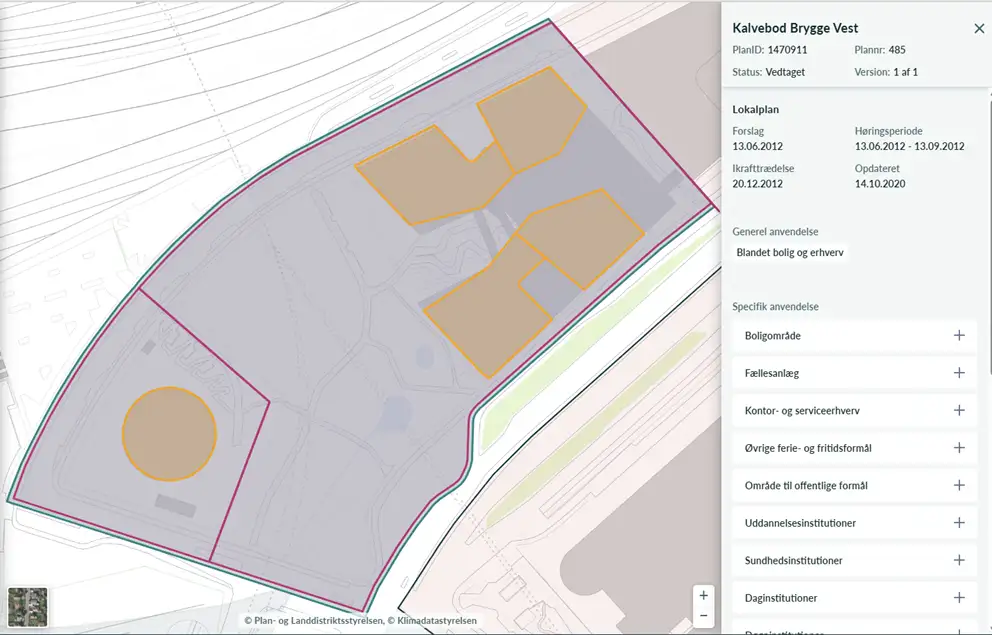
Task: Expand the Boligområde section
Action: (x=958, y=336)
